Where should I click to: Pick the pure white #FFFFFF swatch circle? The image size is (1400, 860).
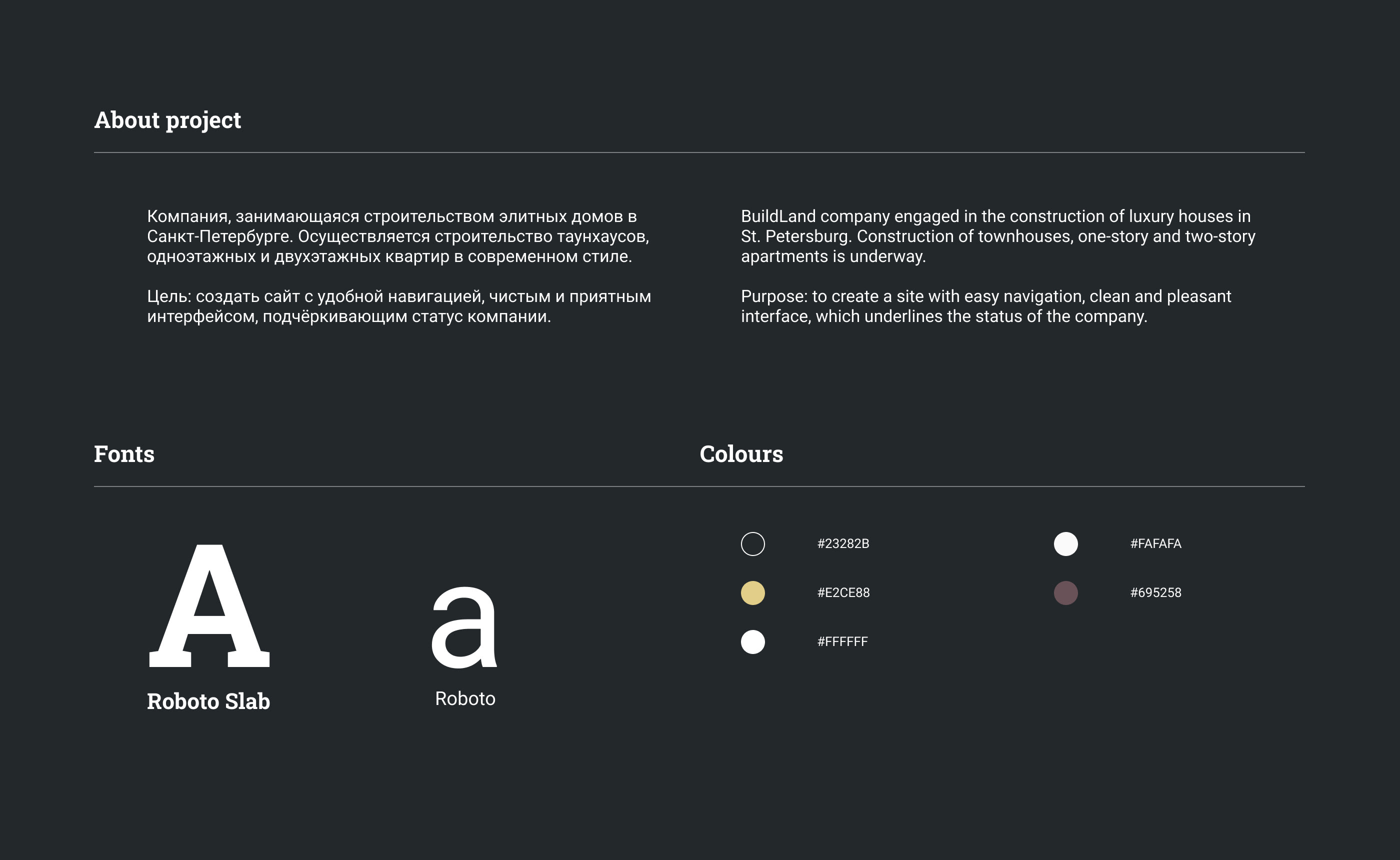[752, 641]
